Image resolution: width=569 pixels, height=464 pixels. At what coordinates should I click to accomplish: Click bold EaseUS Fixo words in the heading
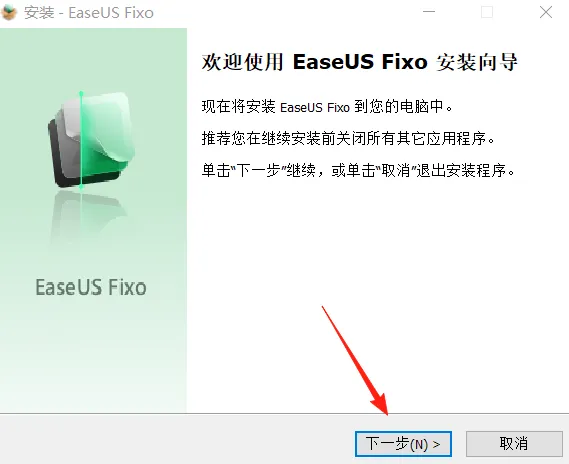tap(360, 62)
